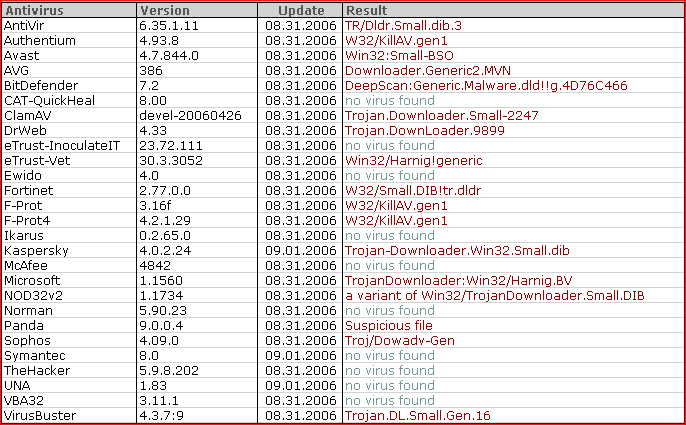
Task: Select the Ikarus name cell
Action: (x=24, y=235)
